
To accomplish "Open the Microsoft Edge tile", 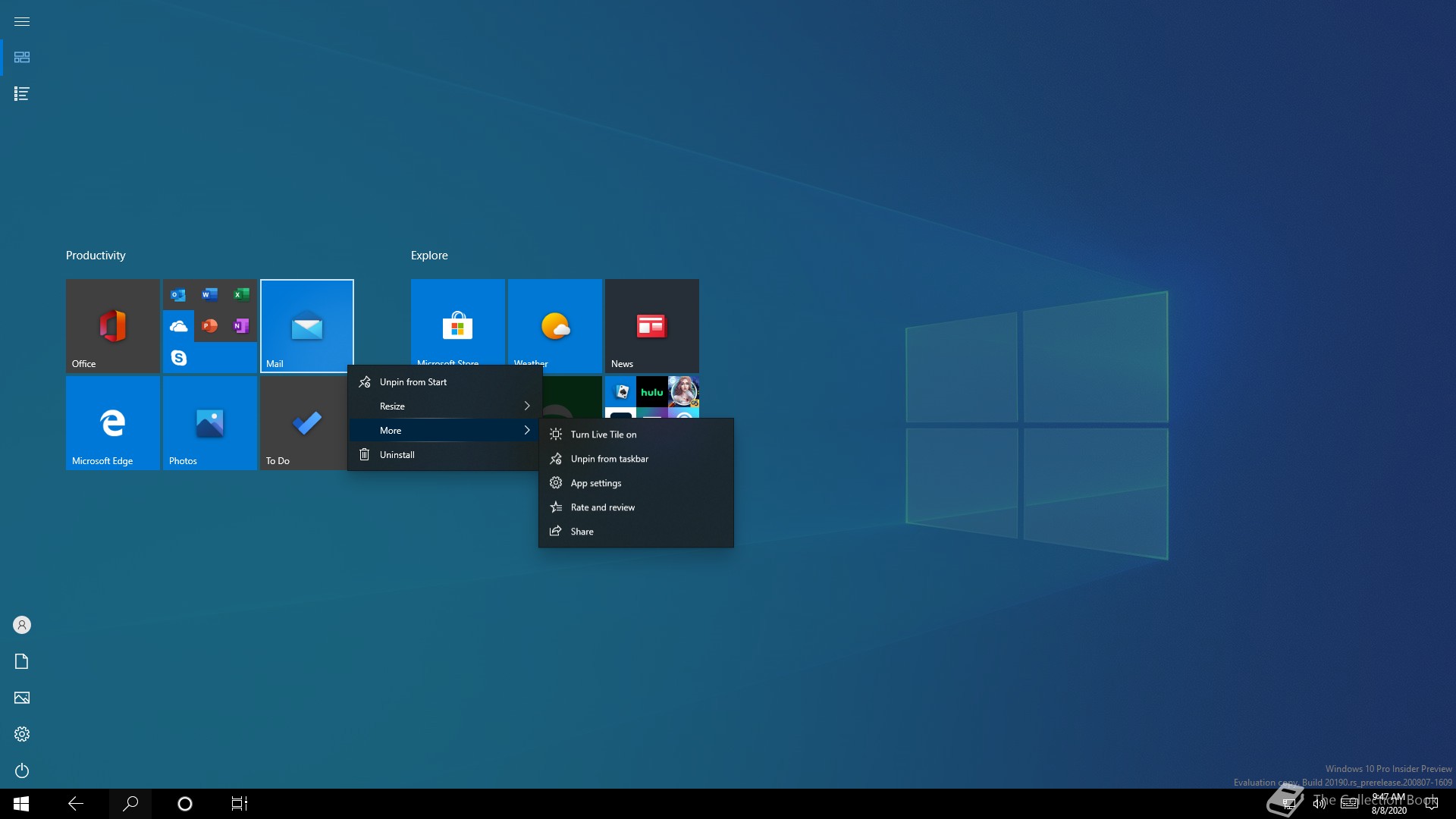I will point(113,423).
